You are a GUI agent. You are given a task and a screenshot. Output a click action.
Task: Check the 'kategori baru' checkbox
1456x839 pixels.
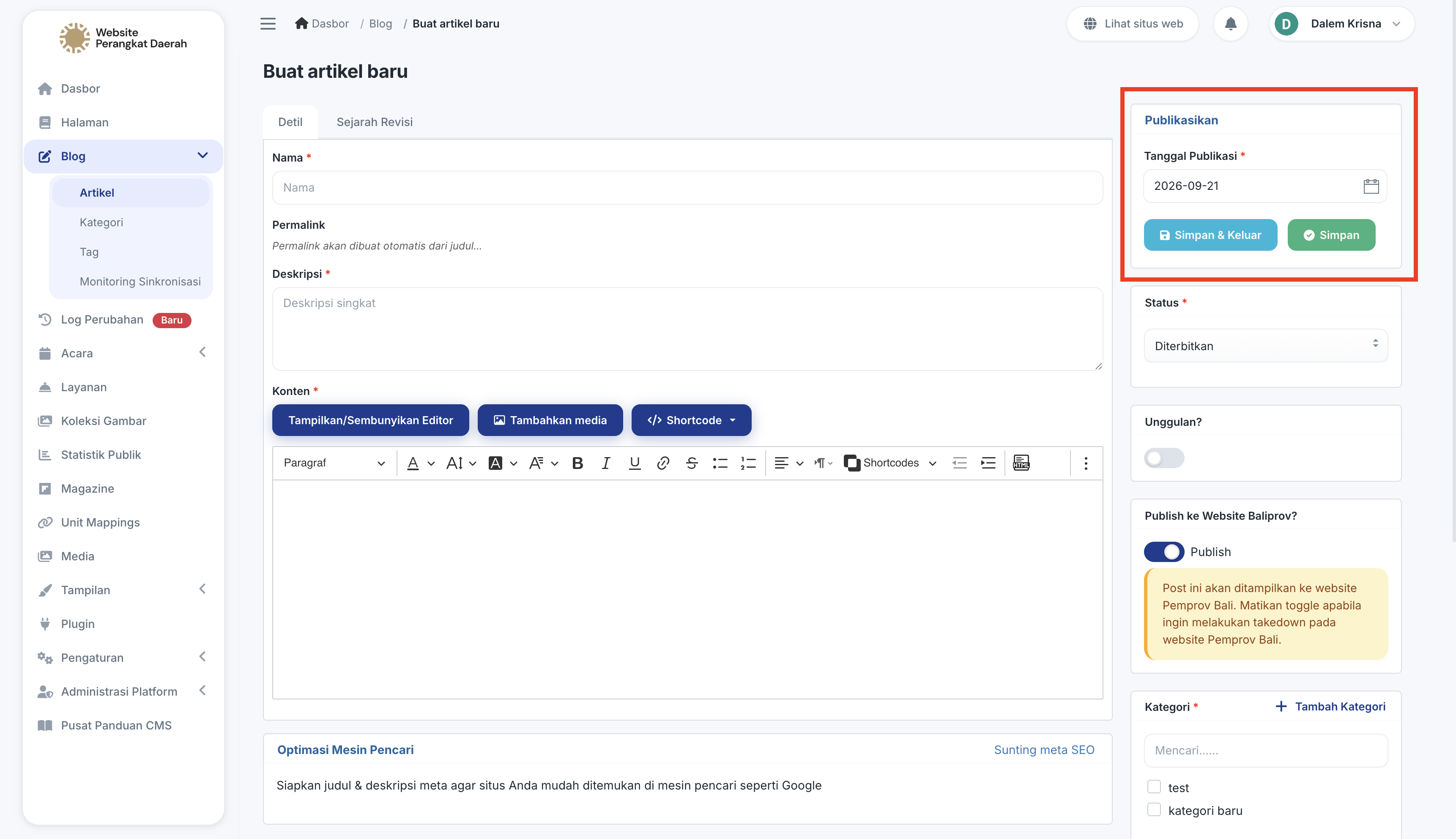point(1154,810)
